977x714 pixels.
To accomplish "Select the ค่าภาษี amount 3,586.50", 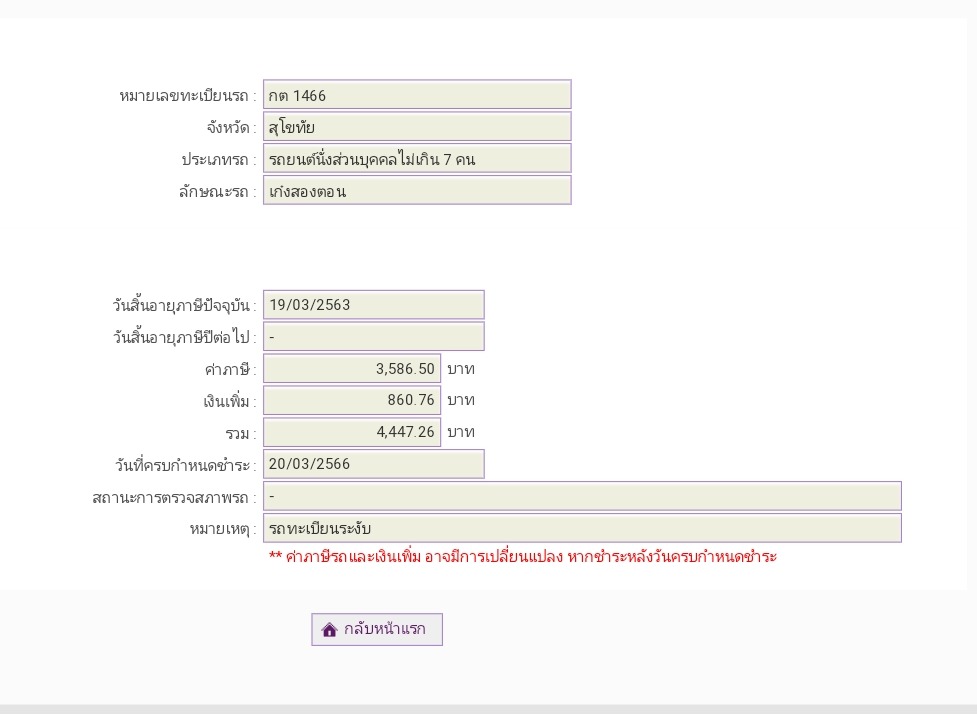I will [351, 368].
